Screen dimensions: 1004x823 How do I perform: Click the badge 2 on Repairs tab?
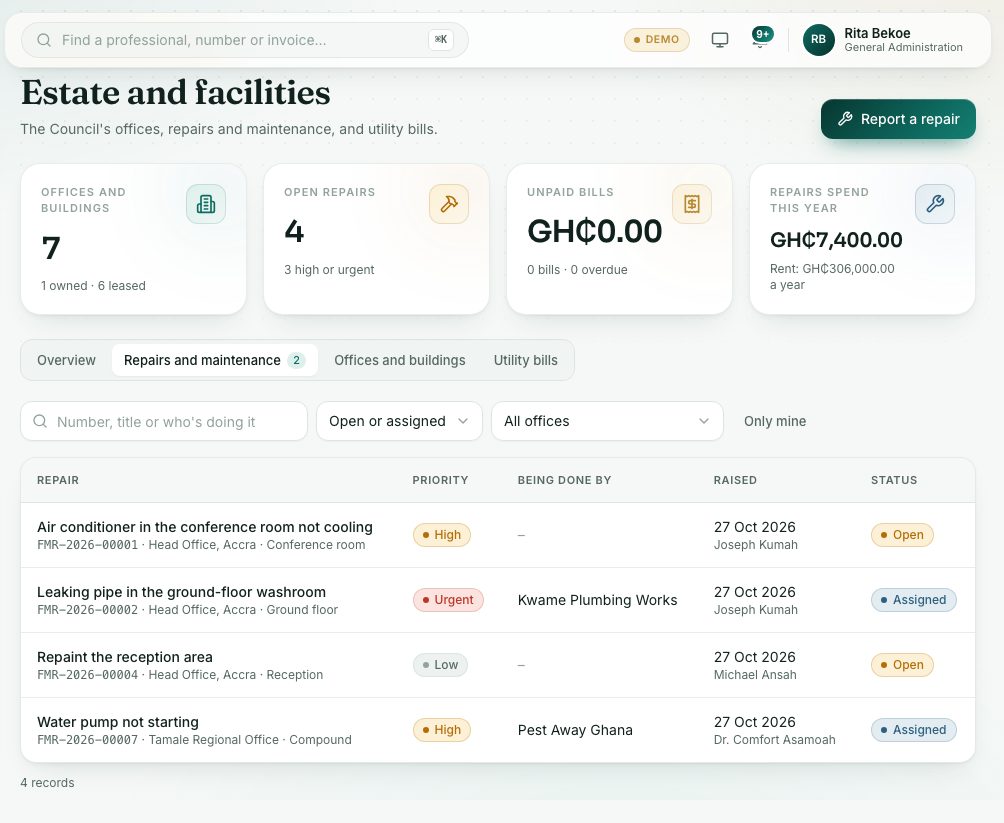(x=296, y=360)
